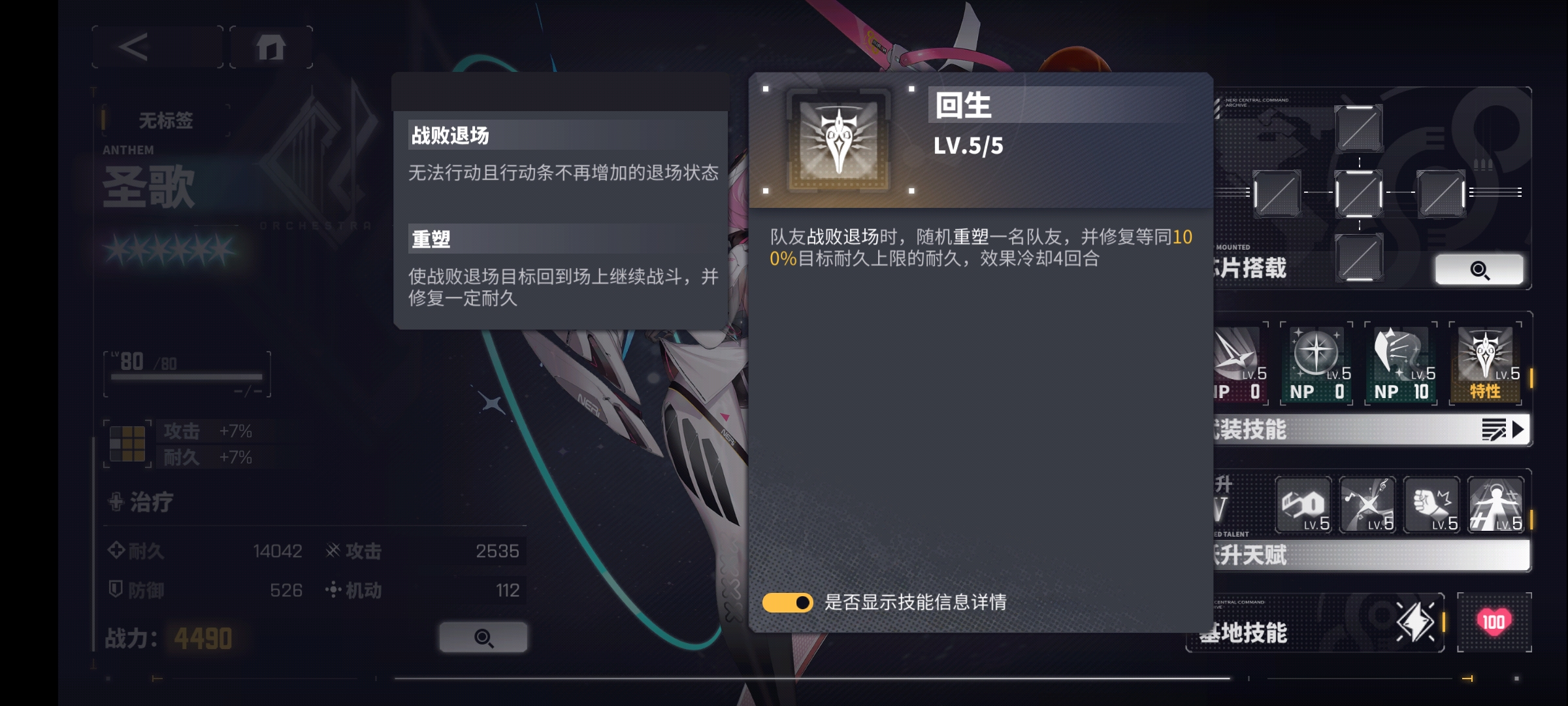1568x706 pixels.
Task: Click the 回生 skill icon in popup
Action: click(839, 141)
